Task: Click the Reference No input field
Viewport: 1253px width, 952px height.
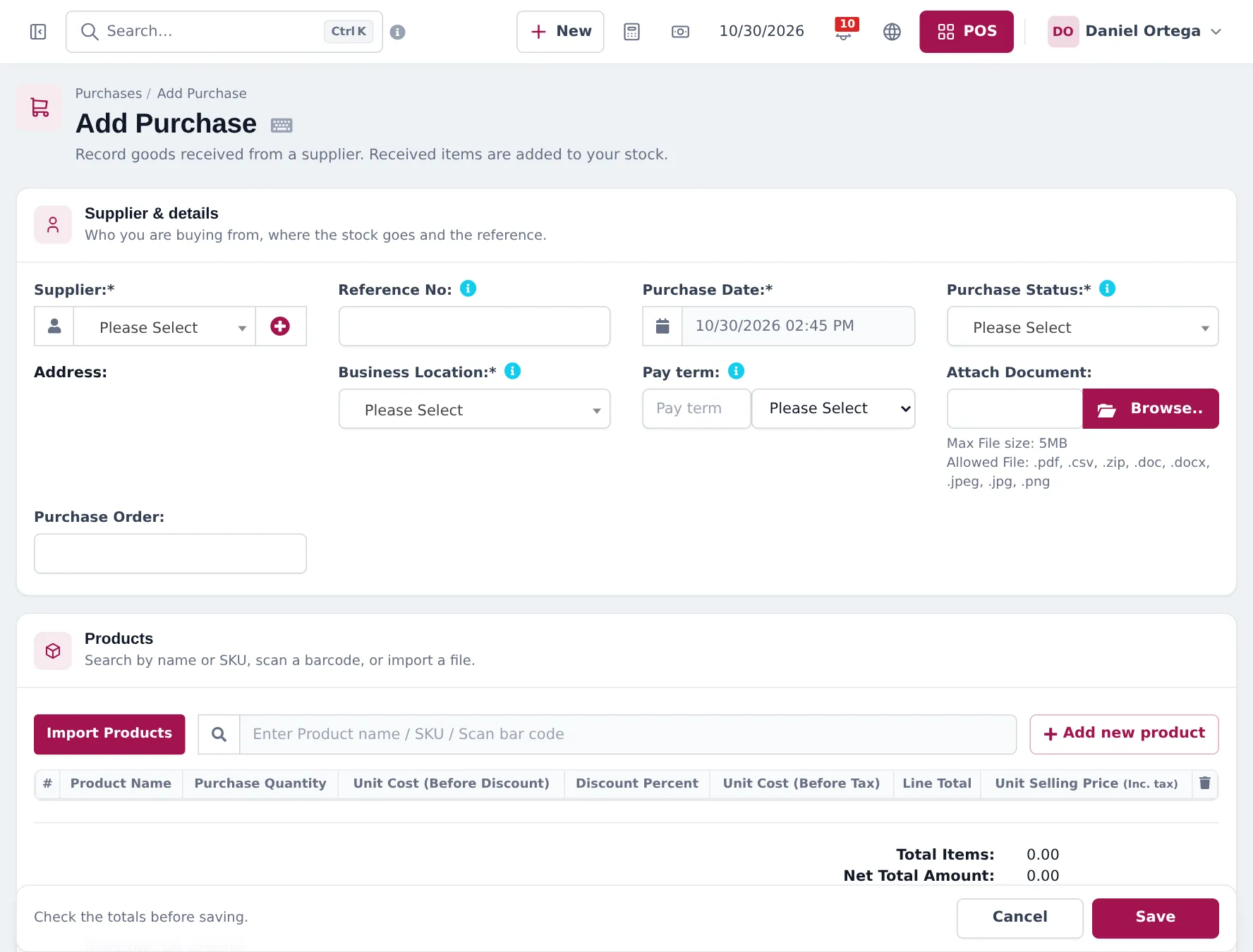Action: pyautogui.click(x=474, y=326)
